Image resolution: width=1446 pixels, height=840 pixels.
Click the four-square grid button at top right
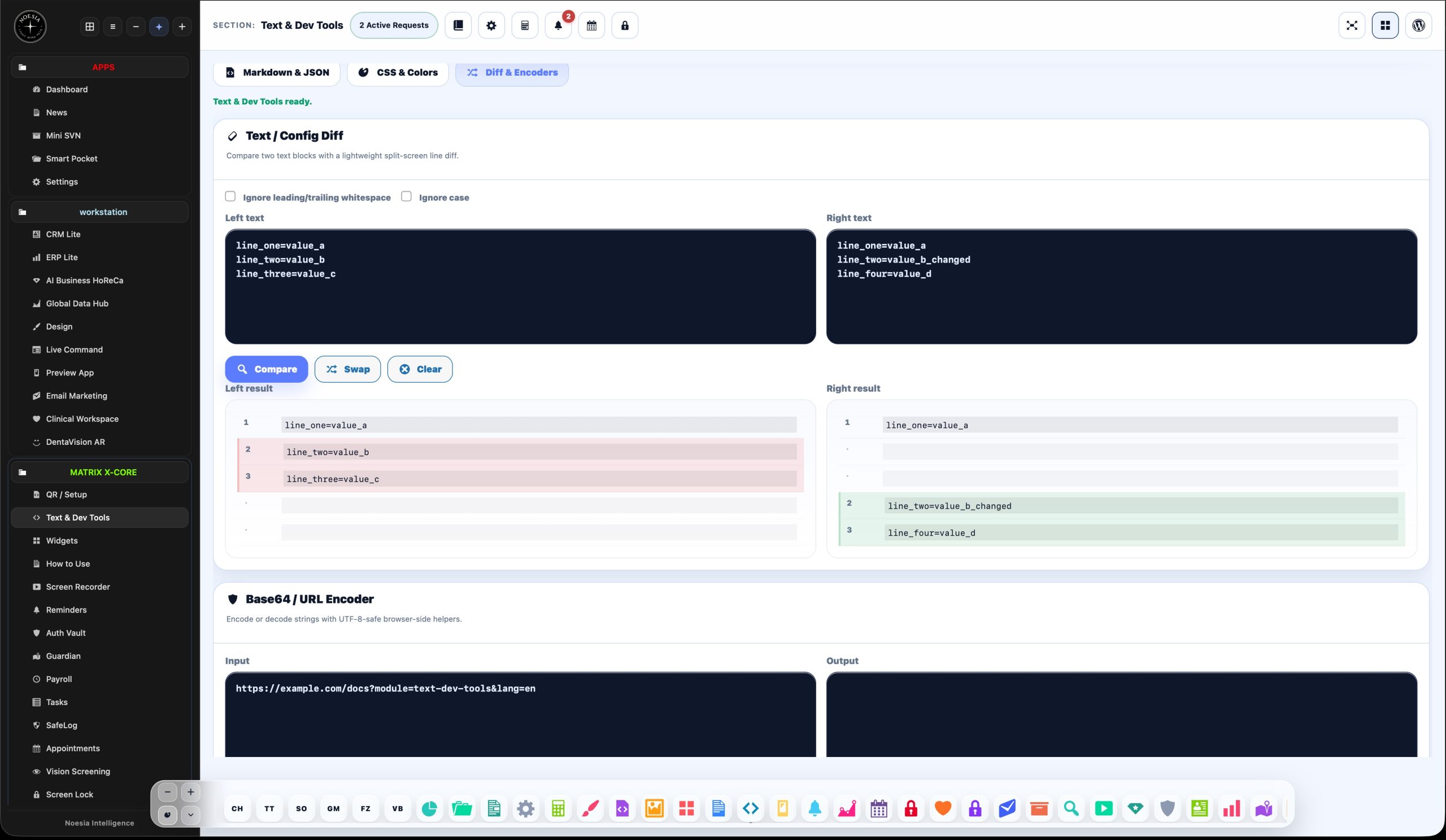tap(1385, 25)
